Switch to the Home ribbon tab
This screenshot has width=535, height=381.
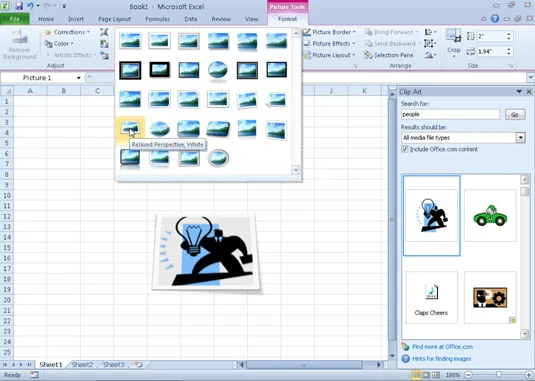[x=46, y=19]
